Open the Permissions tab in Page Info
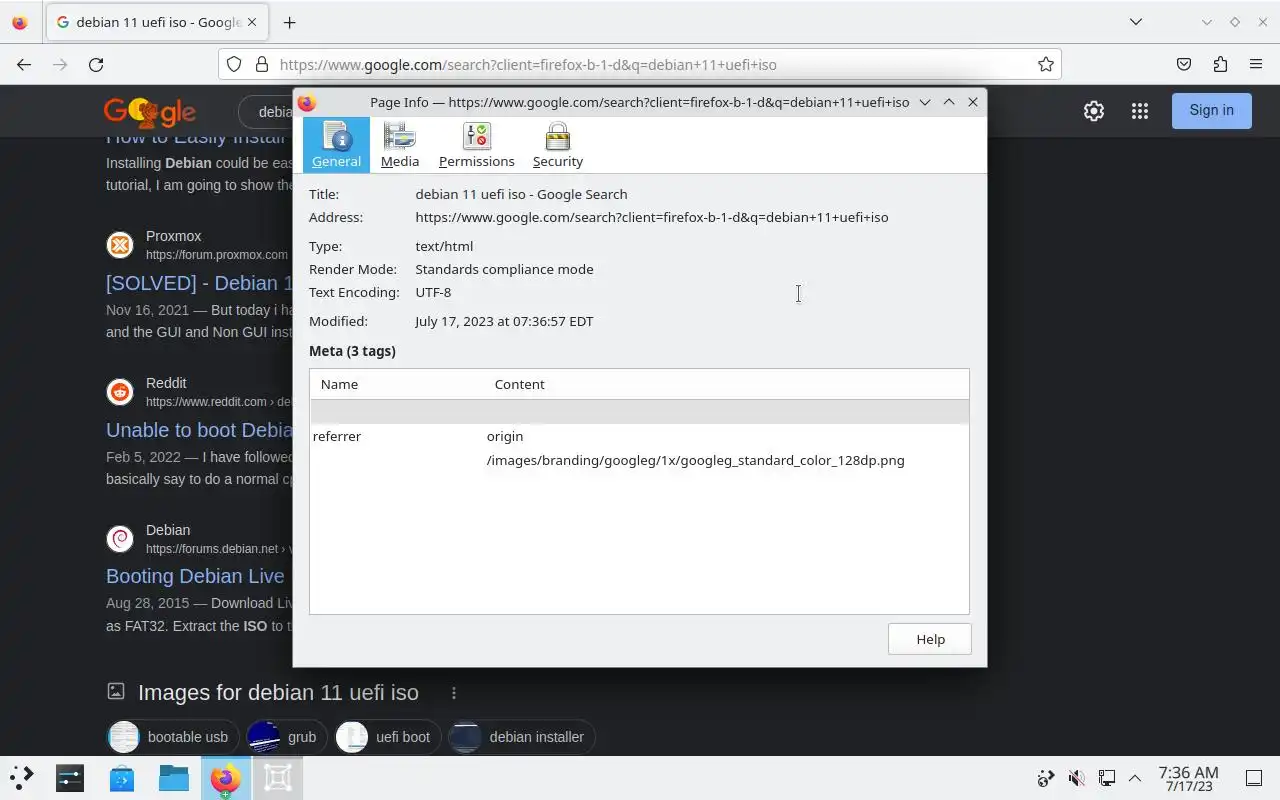 (x=477, y=145)
